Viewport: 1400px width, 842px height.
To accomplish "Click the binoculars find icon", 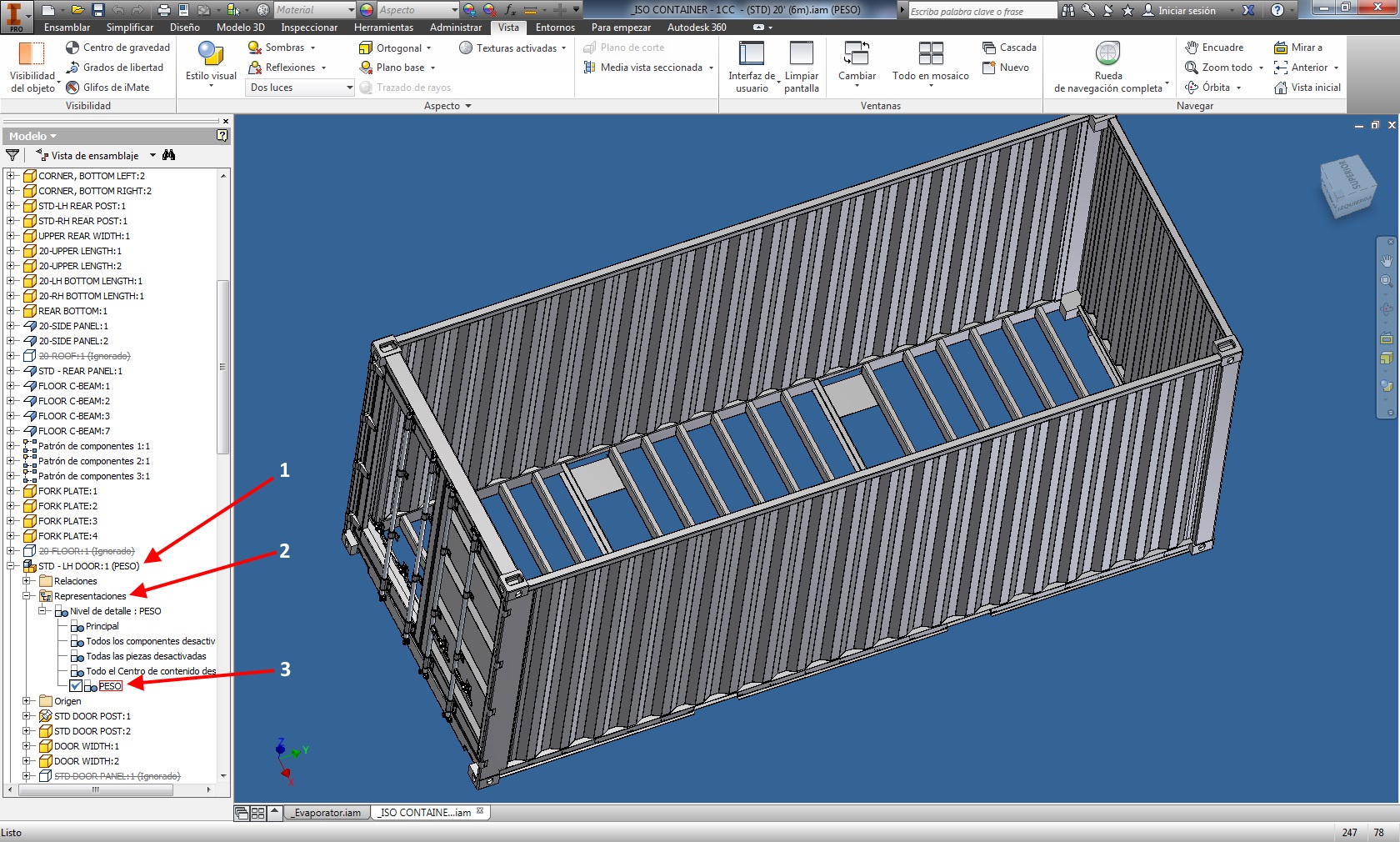I will tap(169, 155).
